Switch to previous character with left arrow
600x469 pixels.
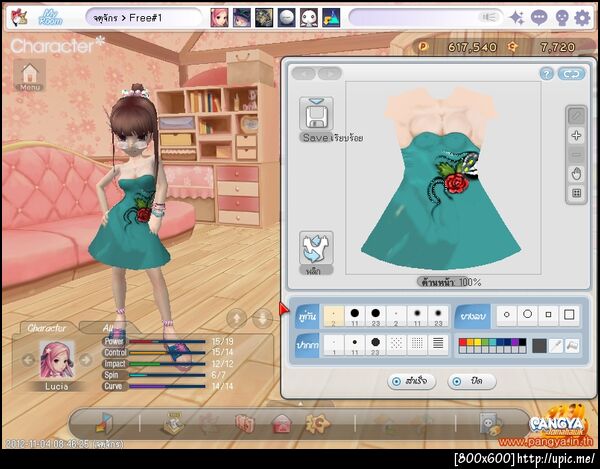click(28, 360)
